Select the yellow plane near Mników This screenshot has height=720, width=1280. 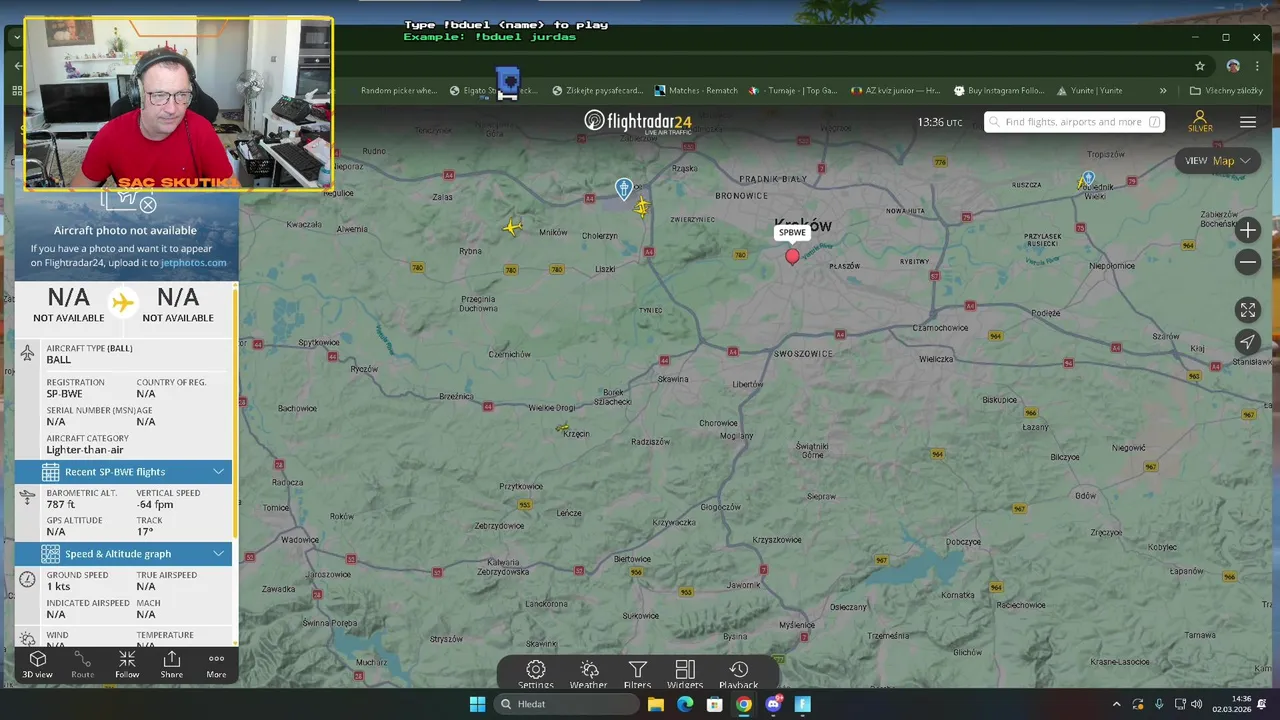tap(512, 228)
